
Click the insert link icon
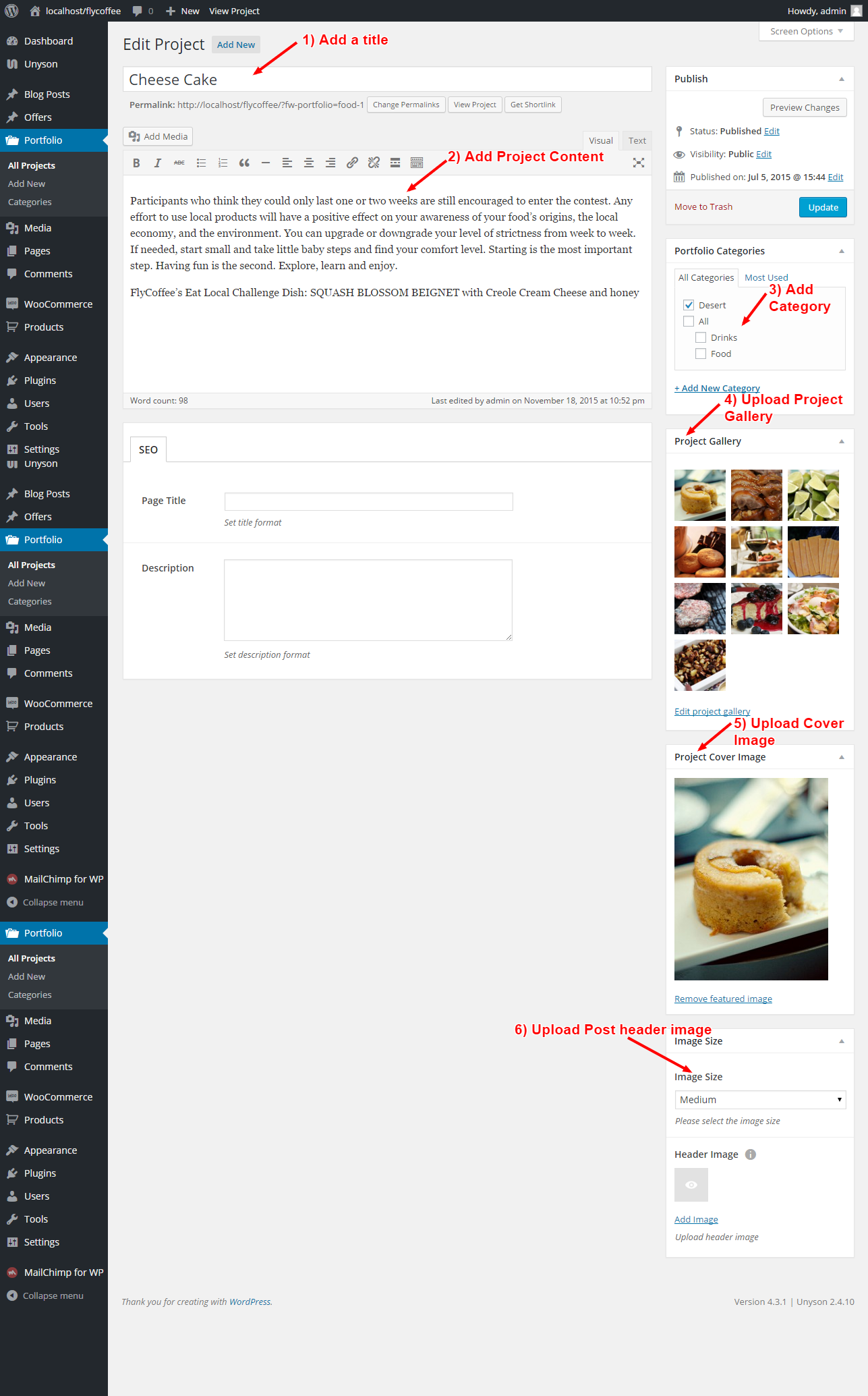(352, 163)
